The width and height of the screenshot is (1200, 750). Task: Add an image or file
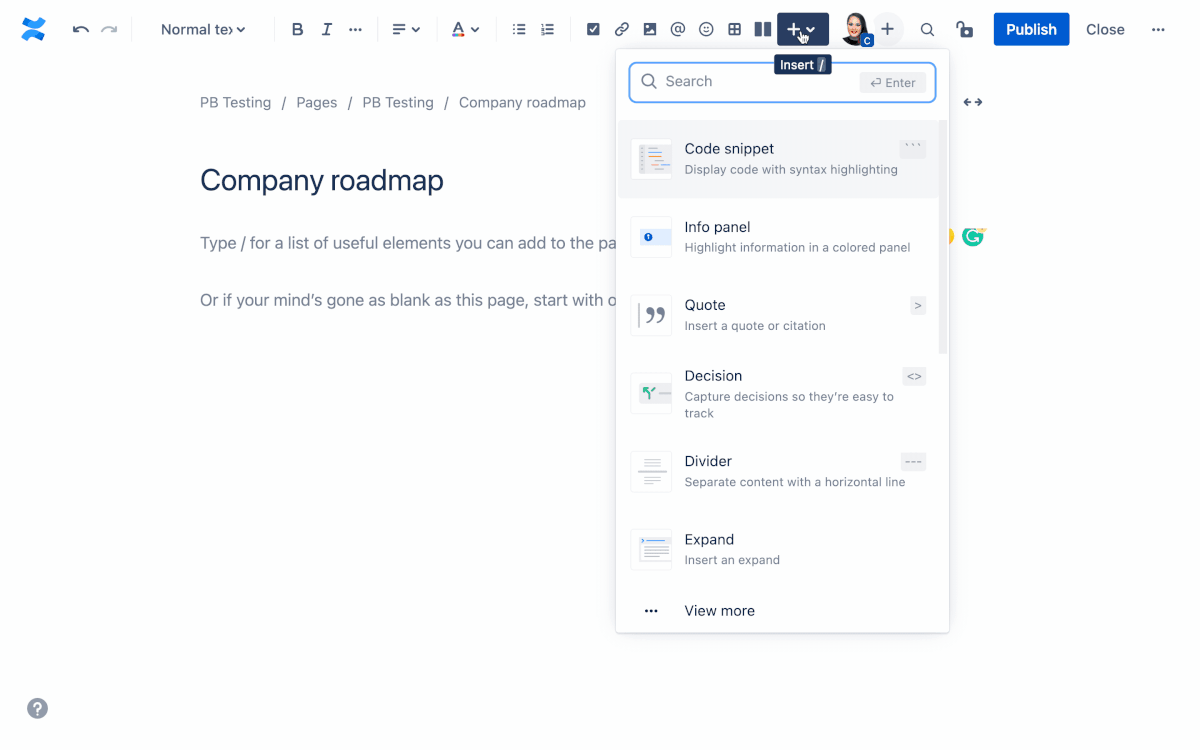650,30
